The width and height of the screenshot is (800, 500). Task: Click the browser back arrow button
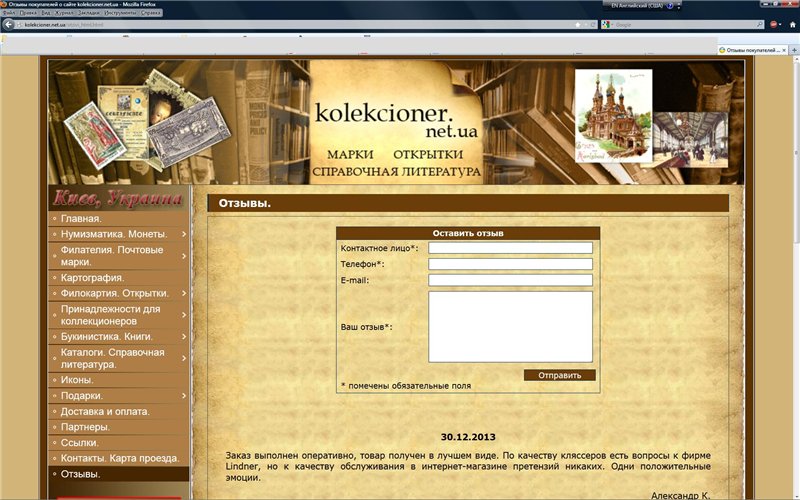pos(8,24)
